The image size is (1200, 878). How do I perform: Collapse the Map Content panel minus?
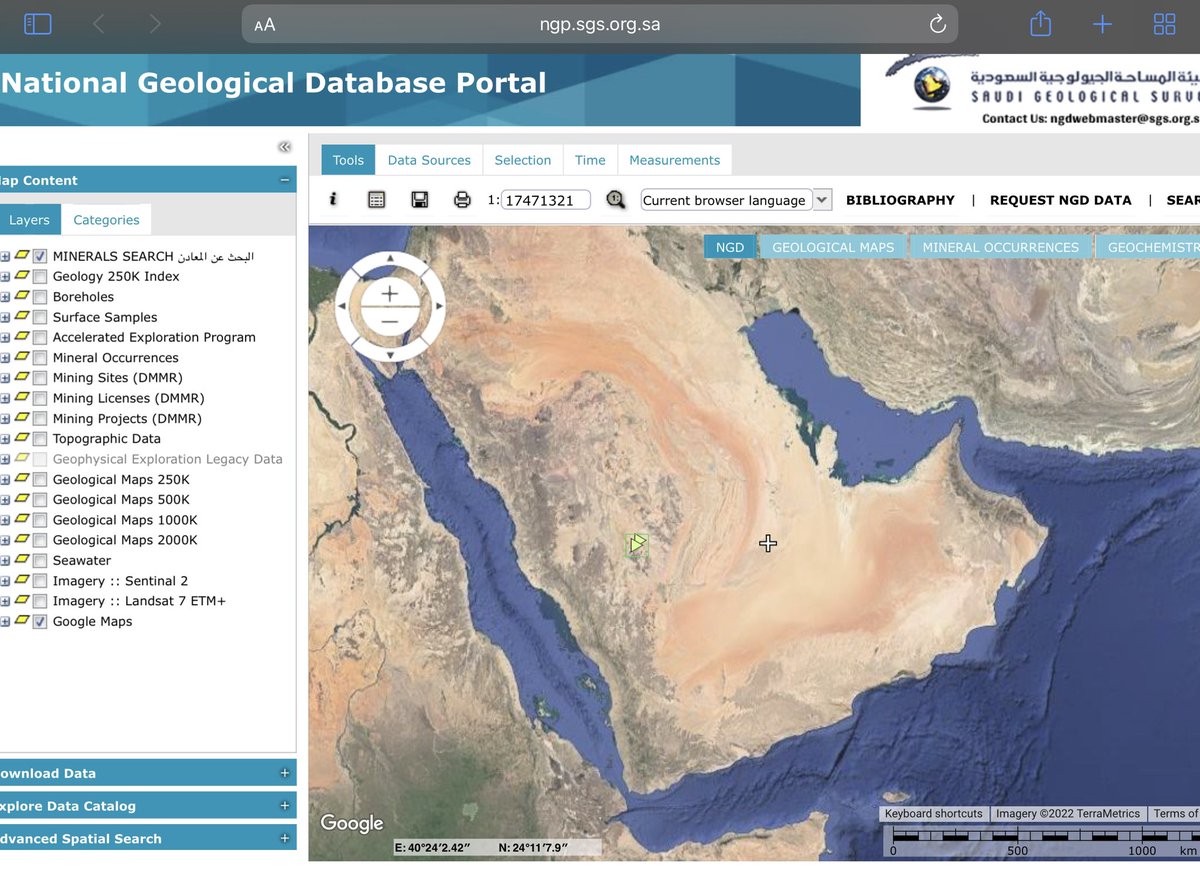pyautogui.click(x=285, y=181)
